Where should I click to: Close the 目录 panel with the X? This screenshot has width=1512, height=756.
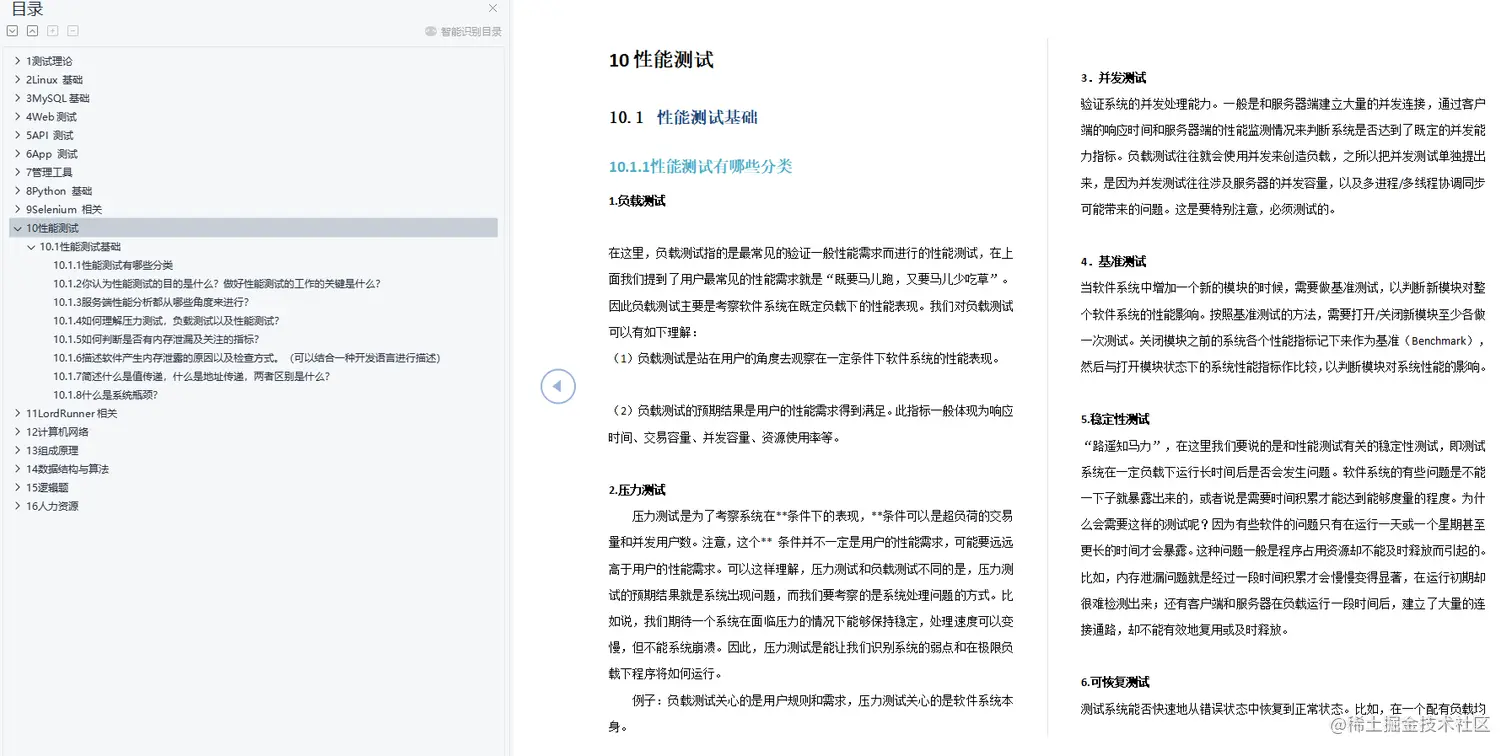pyautogui.click(x=493, y=8)
